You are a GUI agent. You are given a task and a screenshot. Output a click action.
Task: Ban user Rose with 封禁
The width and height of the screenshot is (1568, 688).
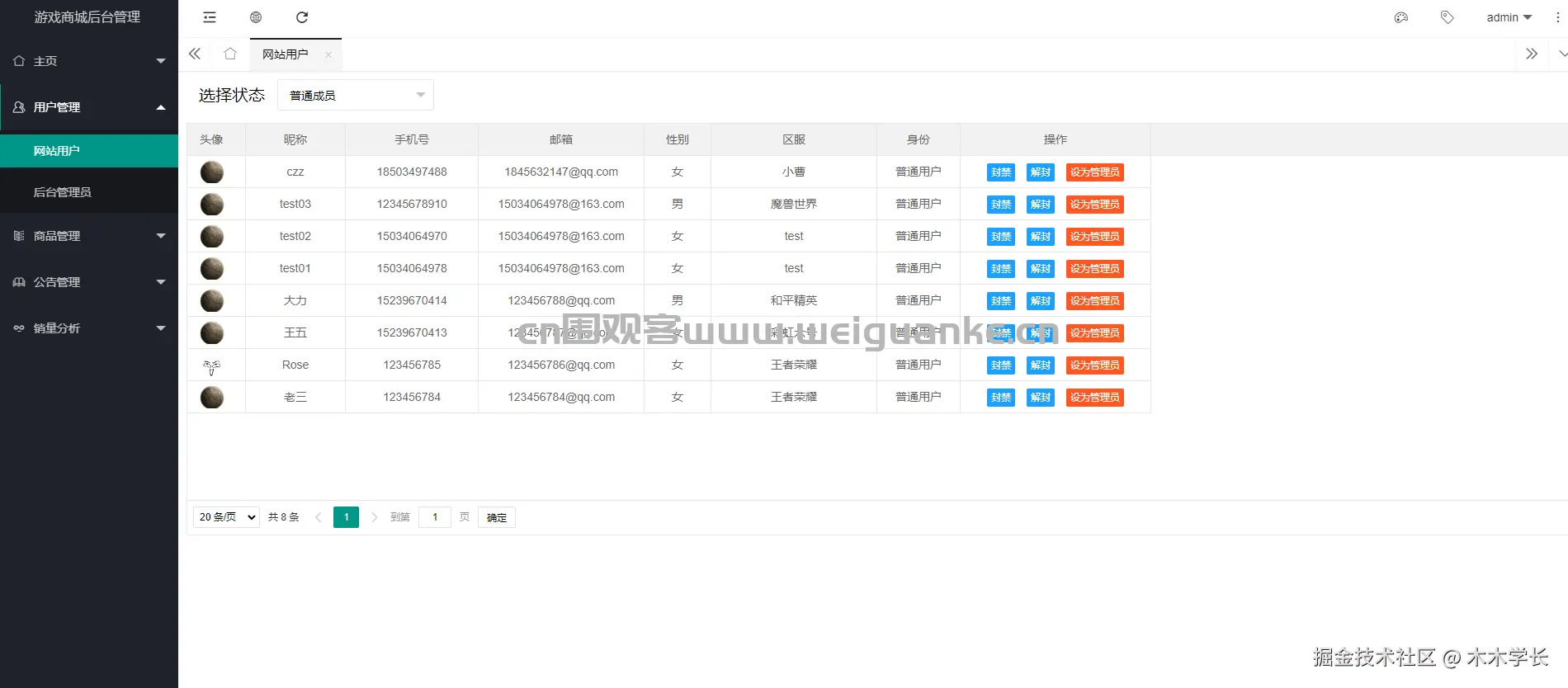(x=1001, y=365)
